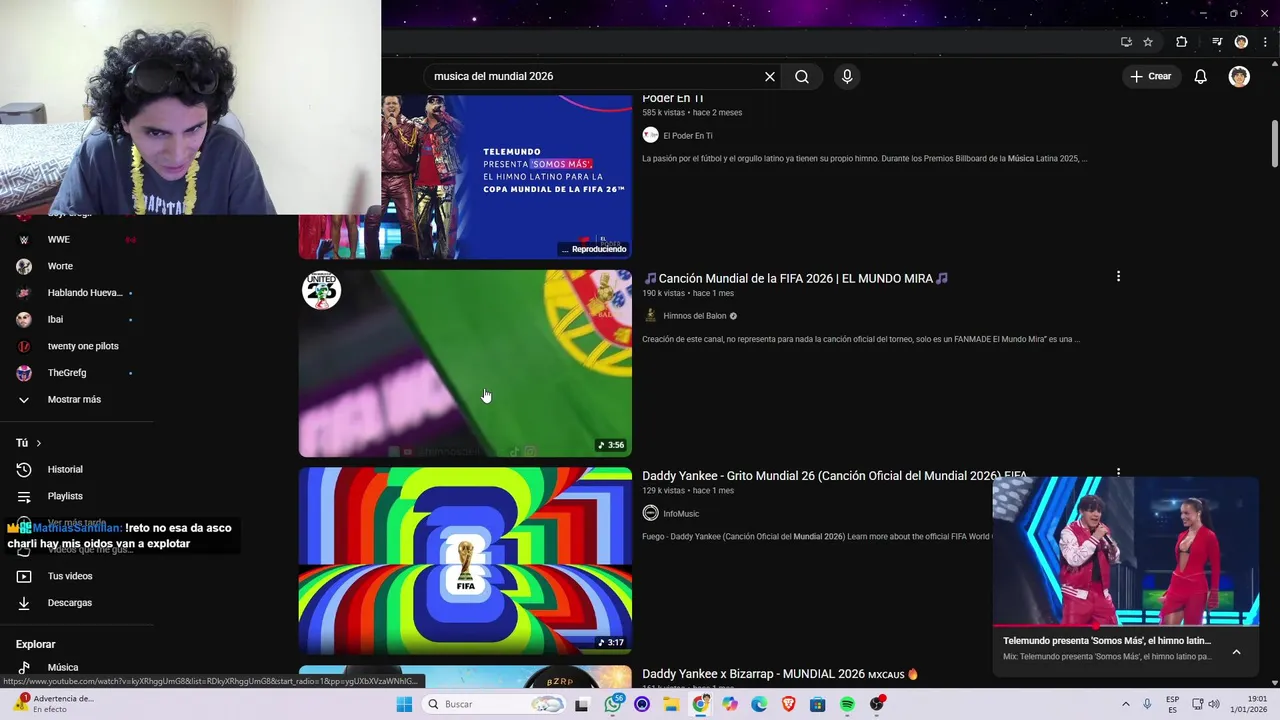Open Himnos del Balon channel avatar on thumbnail
Screen dimensions: 1280x720
(321, 290)
